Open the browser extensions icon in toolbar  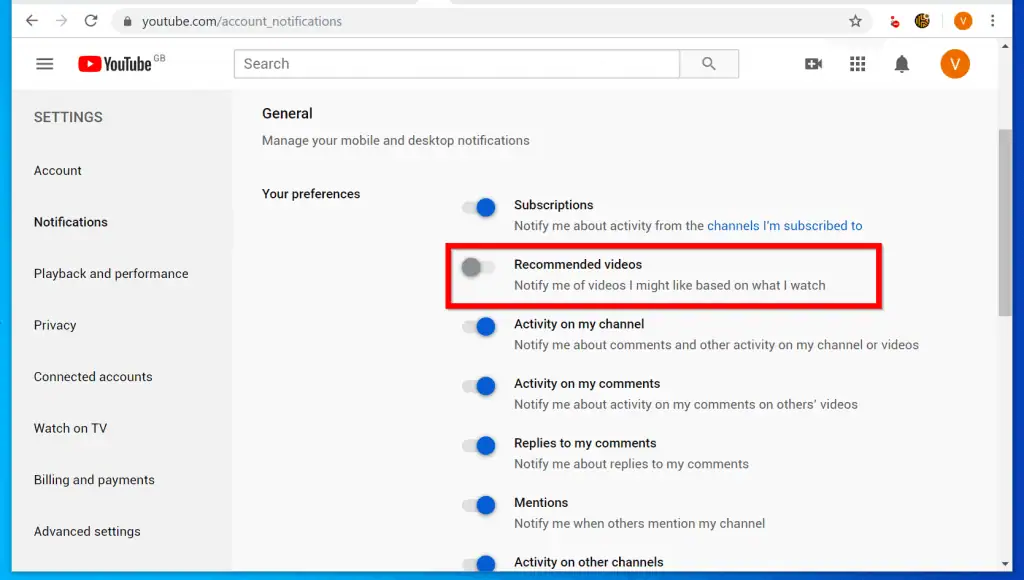921,20
